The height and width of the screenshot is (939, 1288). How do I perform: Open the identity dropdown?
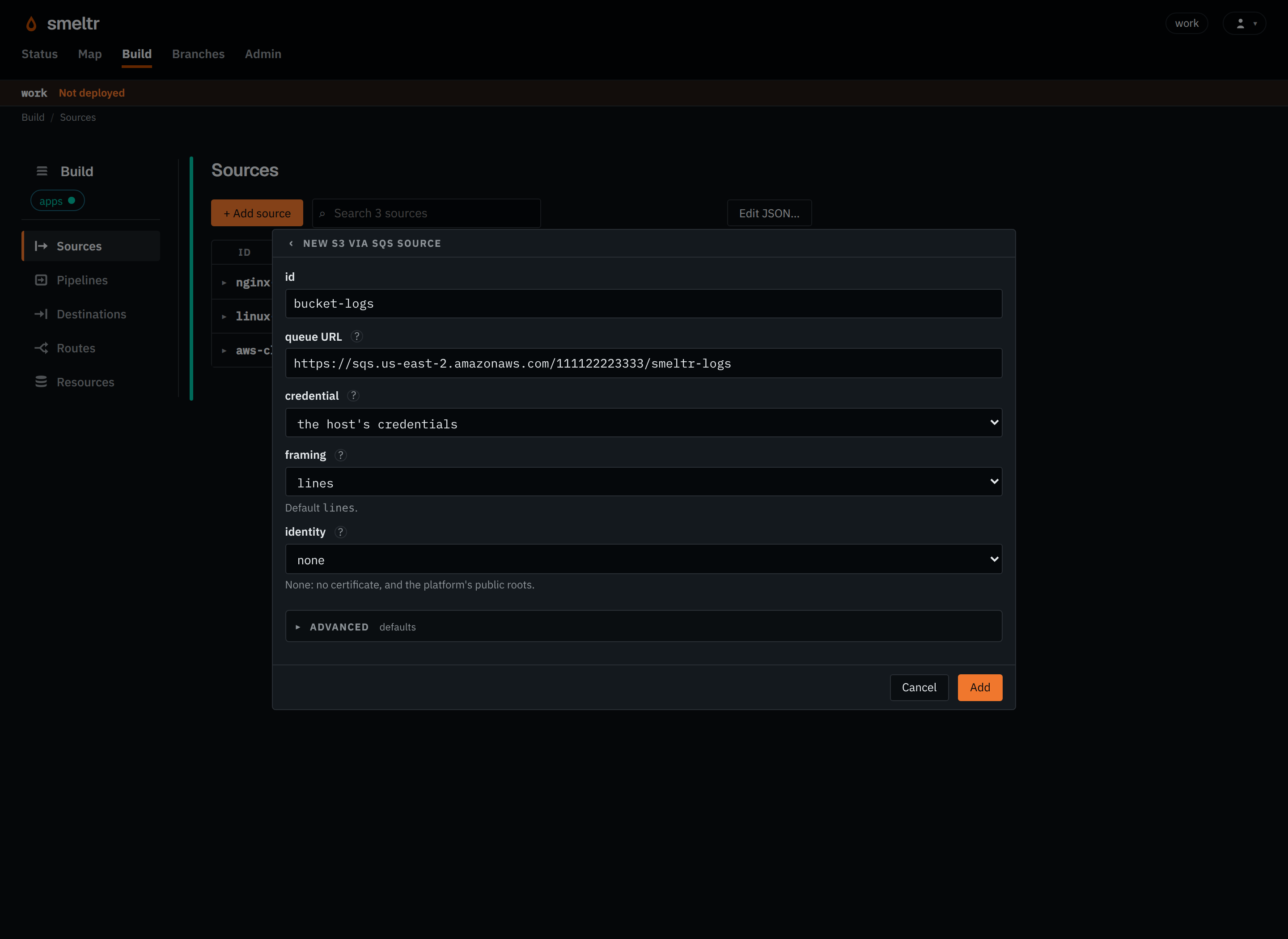(644, 559)
